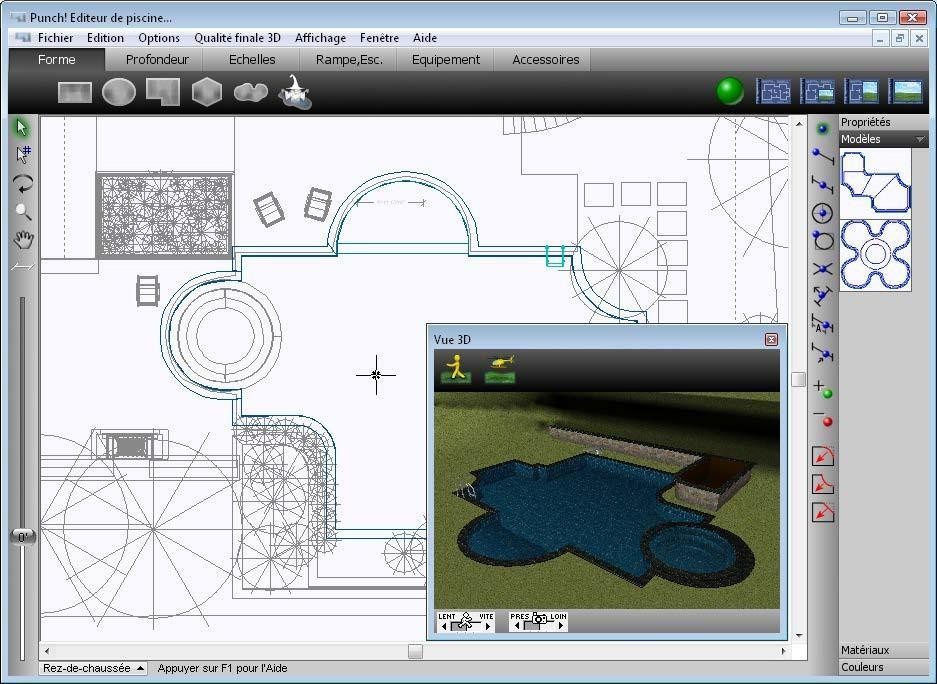
Task: Expand the Matériaux panel
Action: (x=883, y=650)
